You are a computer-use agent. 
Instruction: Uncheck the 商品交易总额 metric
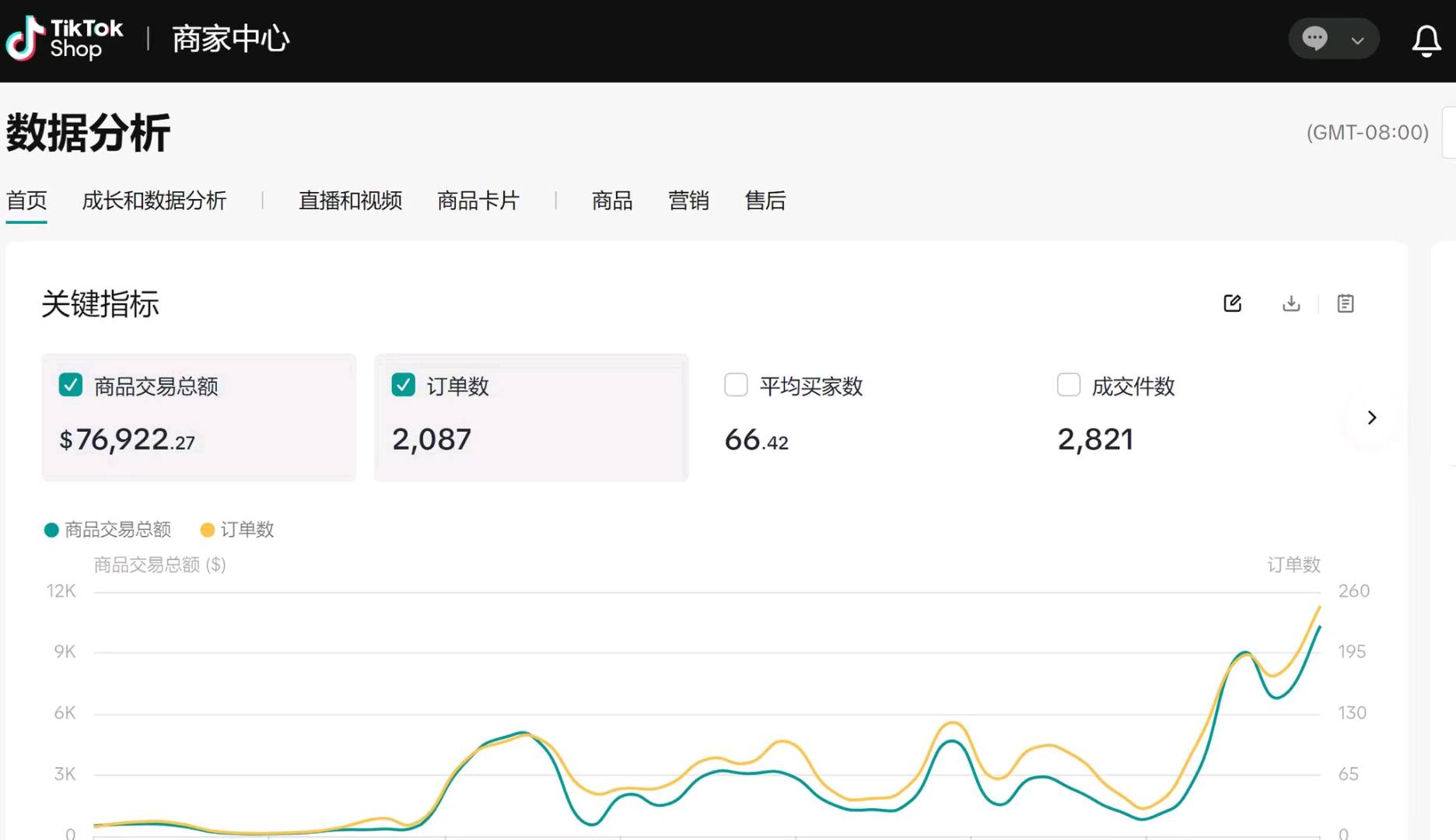(70, 384)
